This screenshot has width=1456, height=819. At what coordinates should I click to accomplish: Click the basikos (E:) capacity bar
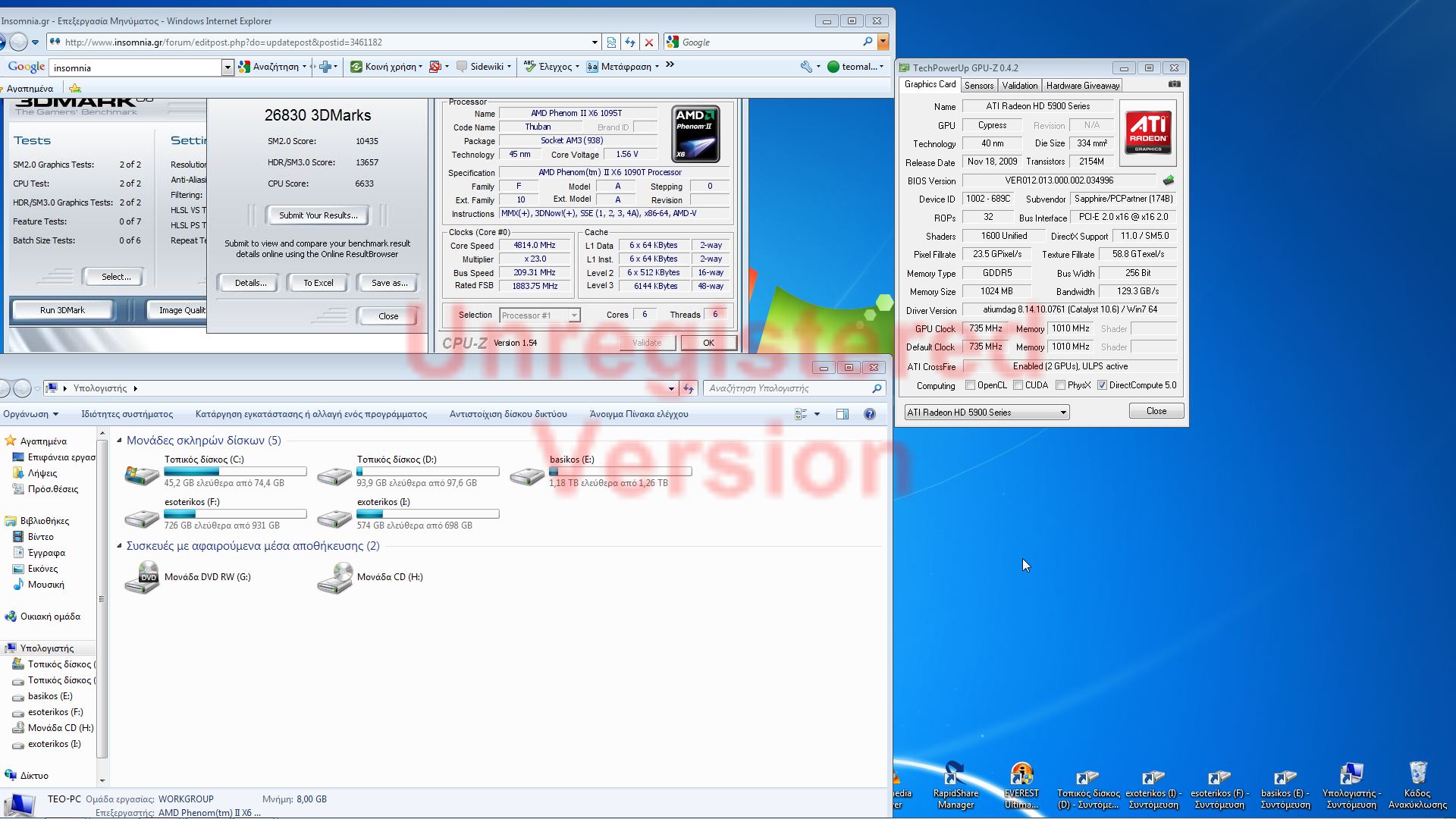(620, 472)
